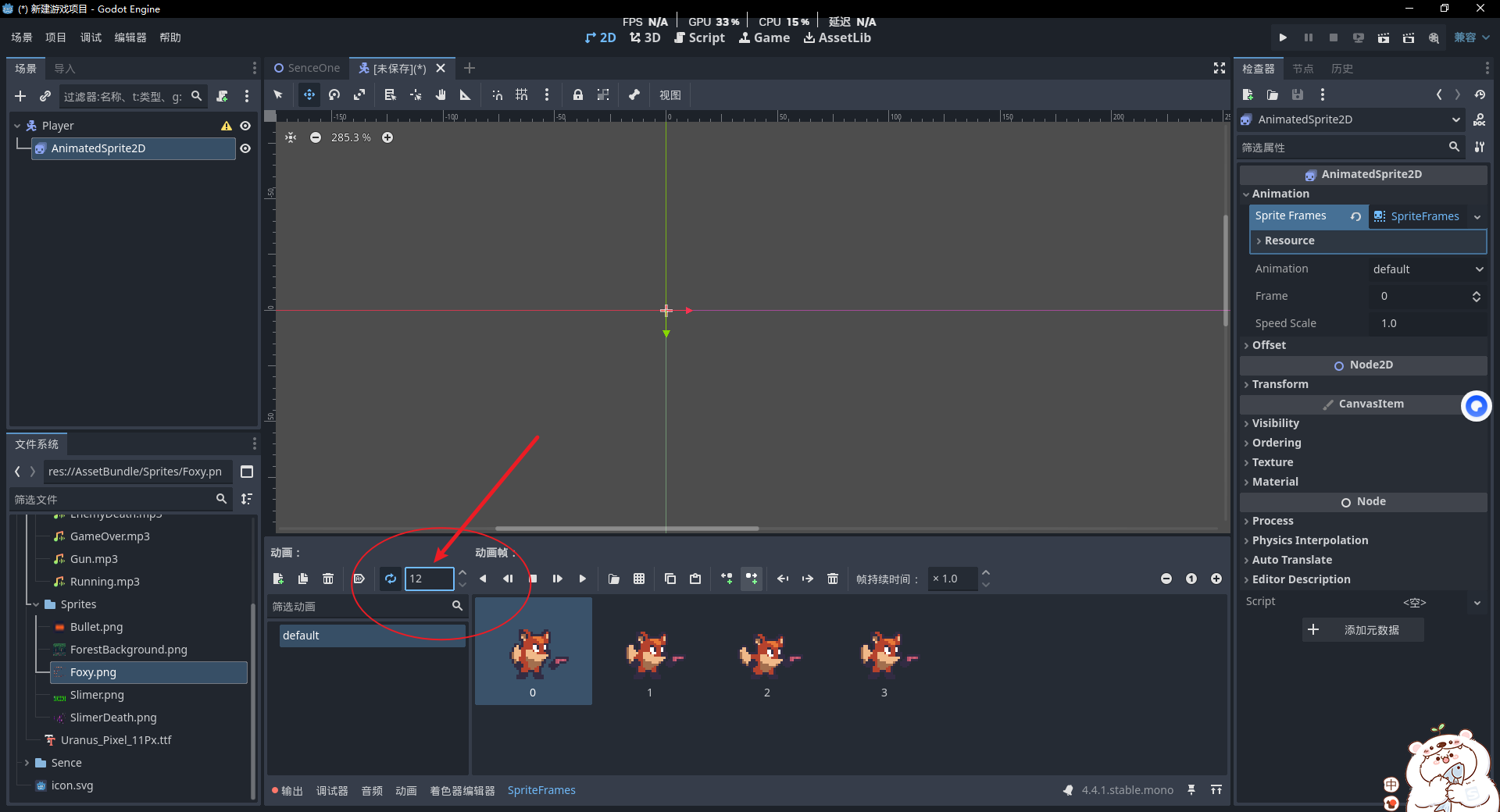
Task: Open the Animation default dropdown
Action: [x=1427, y=269]
